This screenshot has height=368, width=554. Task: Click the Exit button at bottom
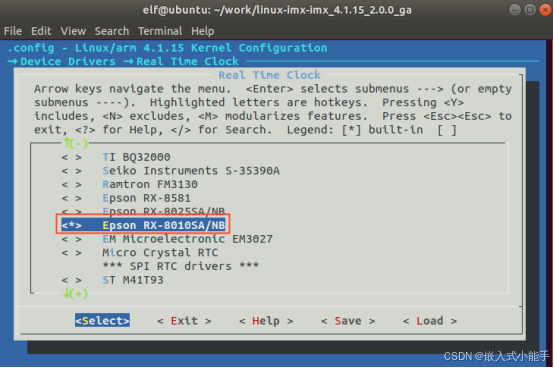184,321
